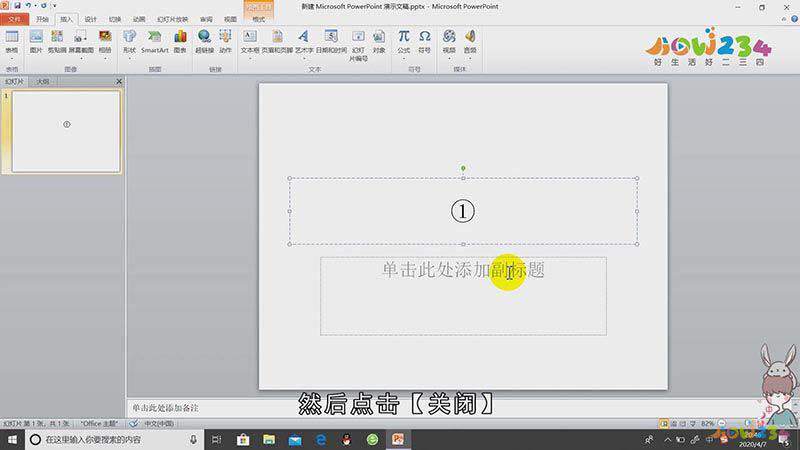Insert a picture from file
The image size is (800, 450).
(36, 42)
